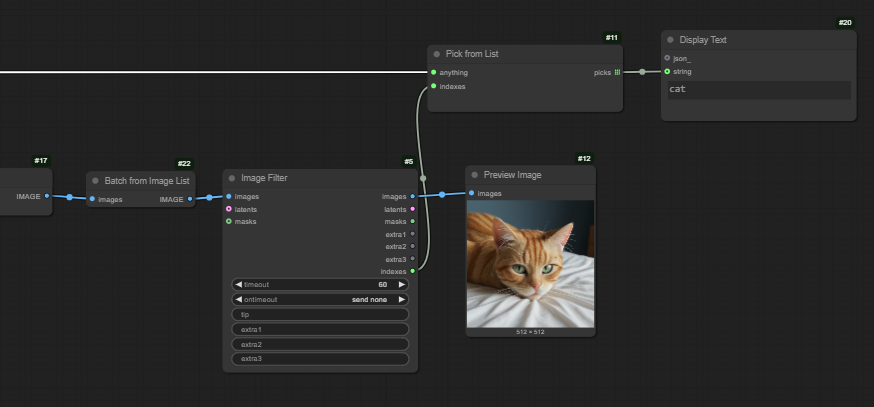Click the 'images' input socket on Preview Image

(x=472, y=193)
